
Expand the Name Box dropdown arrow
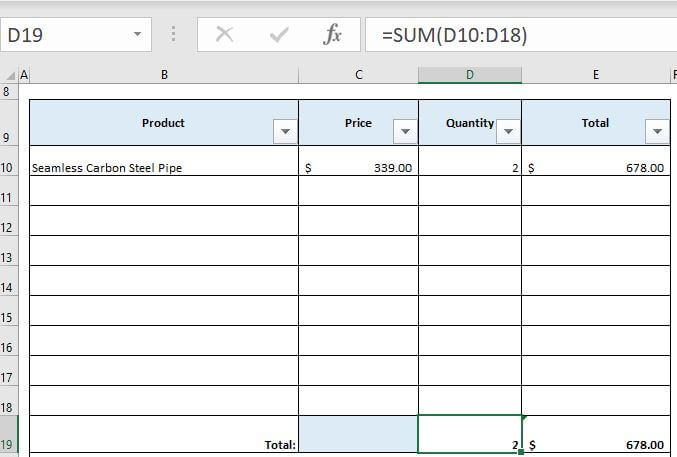137,35
